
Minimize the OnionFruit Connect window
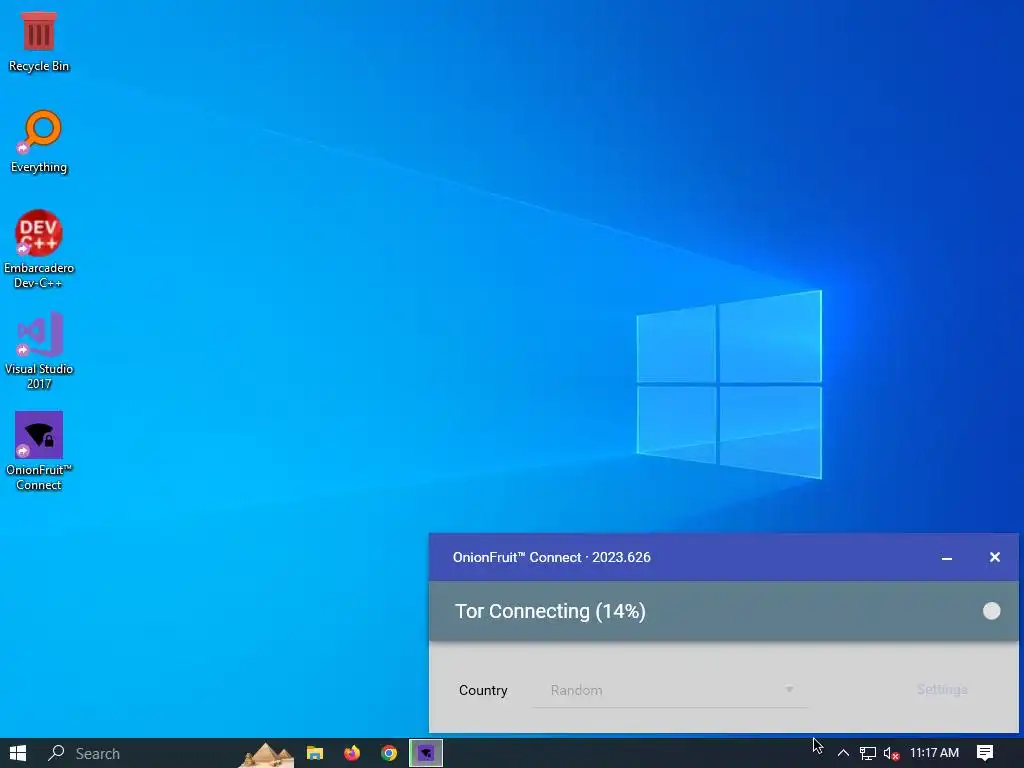(x=946, y=558)
